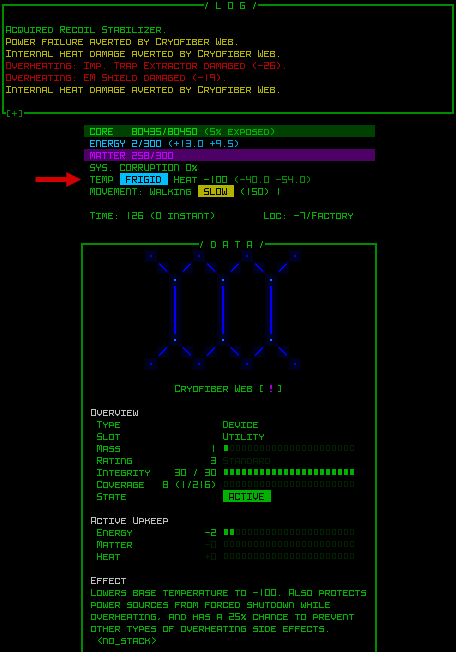The height and width of the screenshot is (652, 456).
Task: Click the Imp. Trap Extractor damaged log entry
Action: click(x=146, y=66)
